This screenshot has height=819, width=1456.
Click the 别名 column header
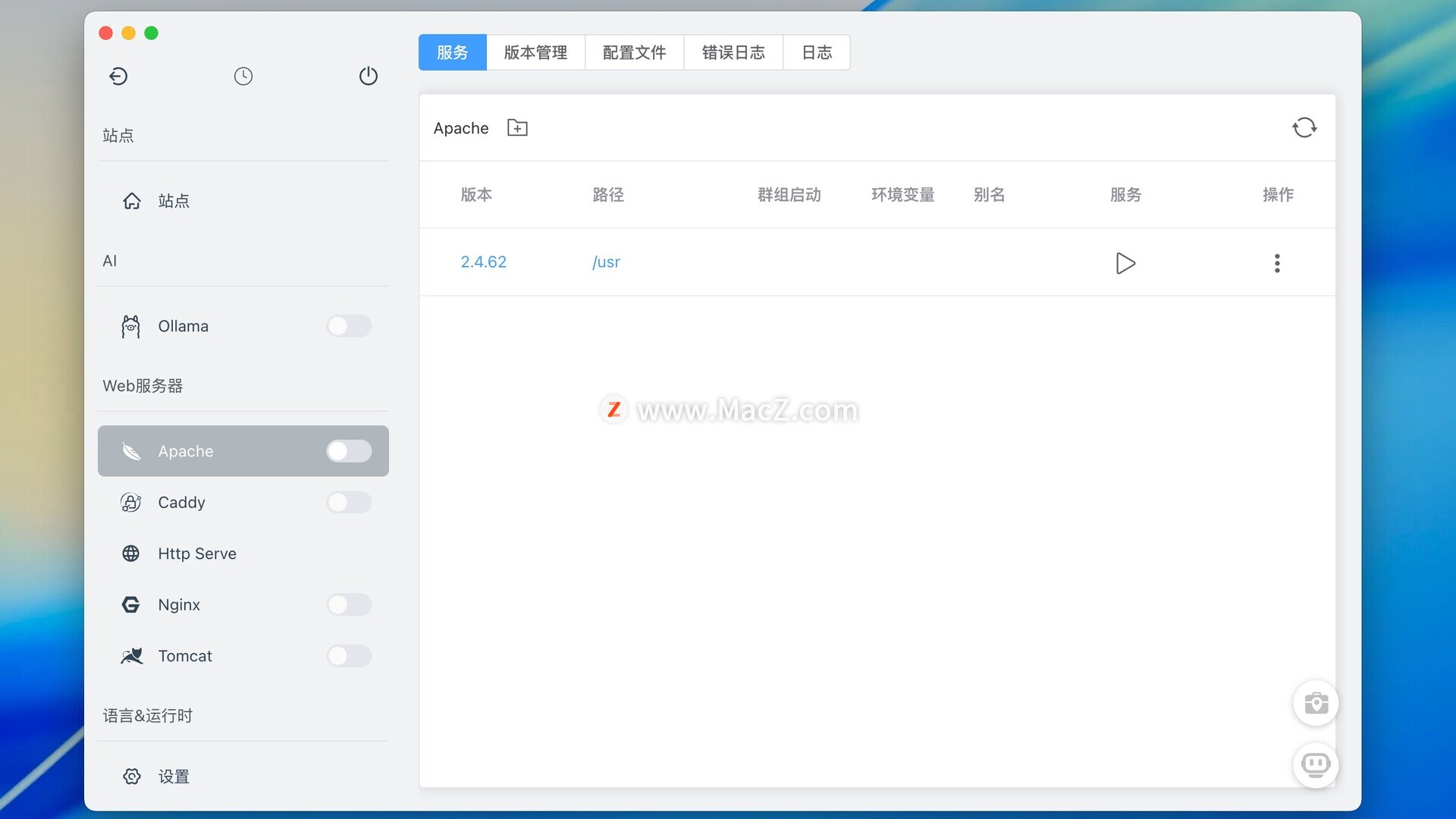point(990,195)
